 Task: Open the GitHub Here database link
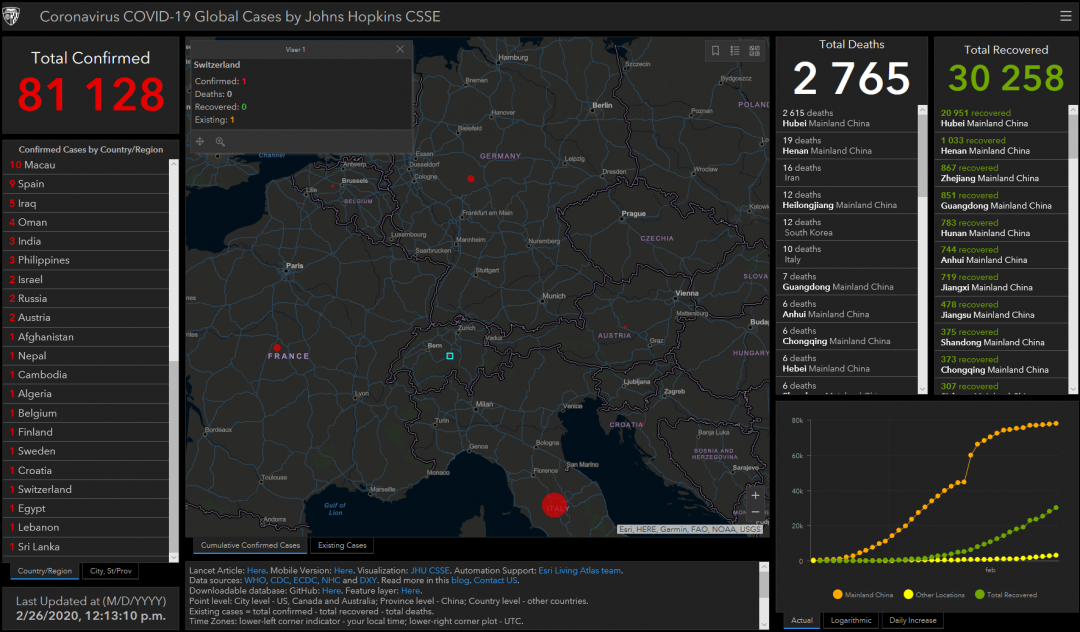[331, 591]
